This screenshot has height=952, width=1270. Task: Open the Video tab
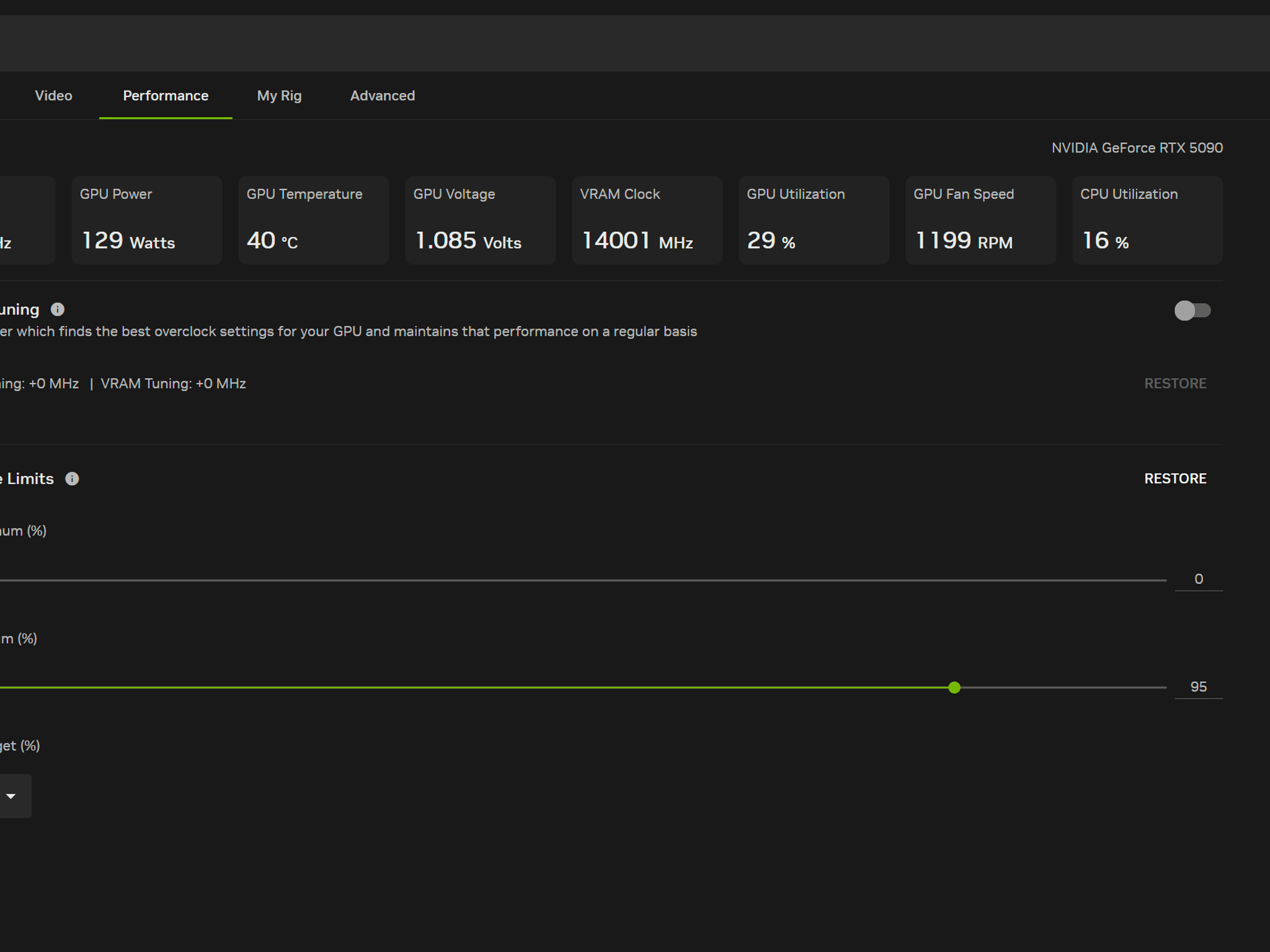coord(53,95)
